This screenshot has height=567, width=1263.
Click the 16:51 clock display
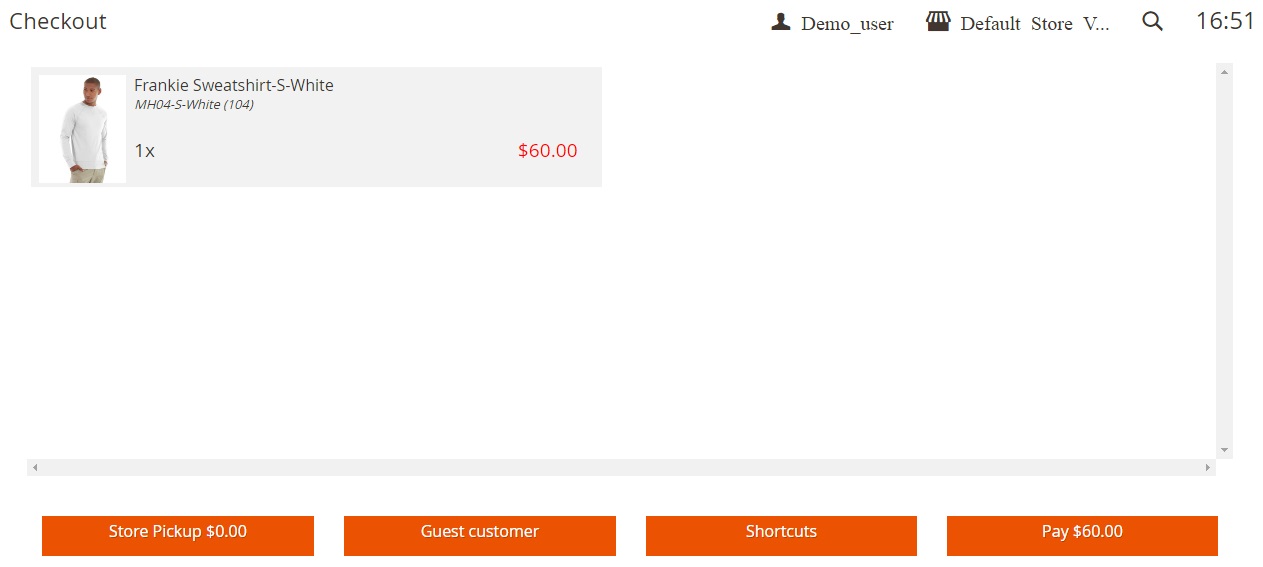(x=1225, y=22)
